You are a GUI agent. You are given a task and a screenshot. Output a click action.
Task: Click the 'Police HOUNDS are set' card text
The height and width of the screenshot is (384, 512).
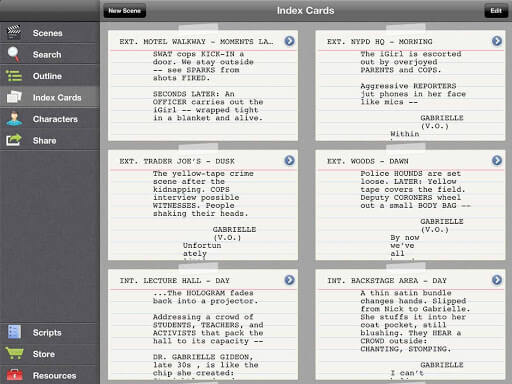pyautogui.click(x=411, y=174)
